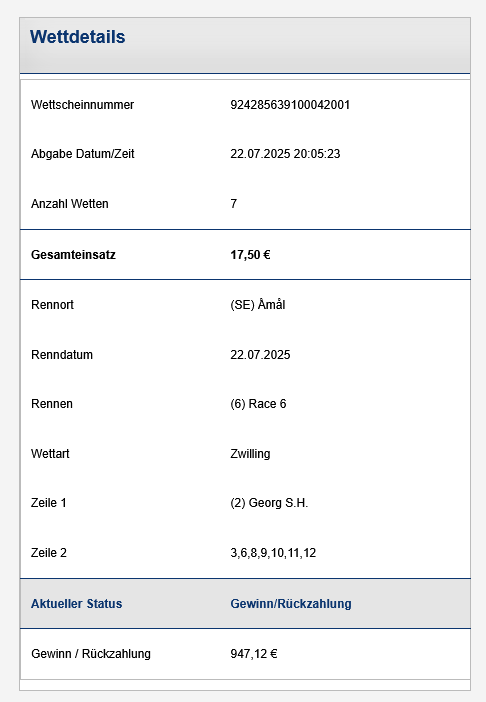The image size is (486, 702).
Task: Click the Rennen value (6) Race 6
Action: click(258, 404)
